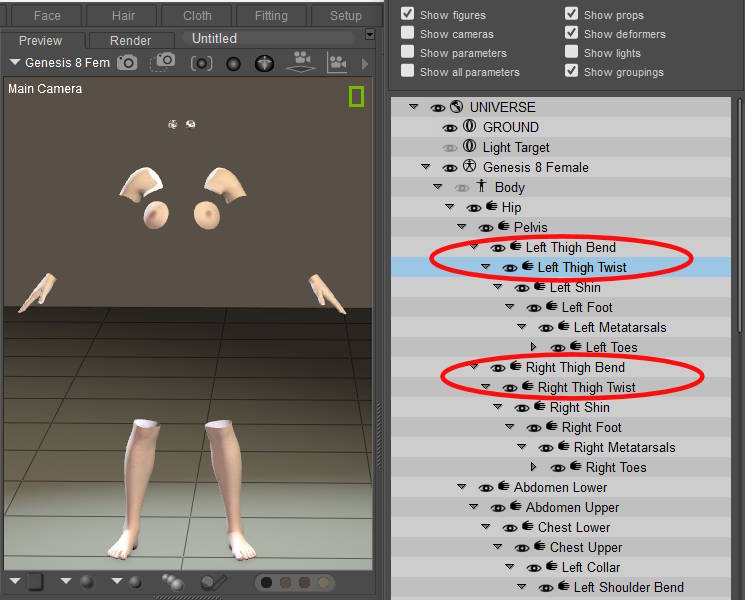
Task: Click the hand icon beside Abdomen Lower
Action: 504,486
